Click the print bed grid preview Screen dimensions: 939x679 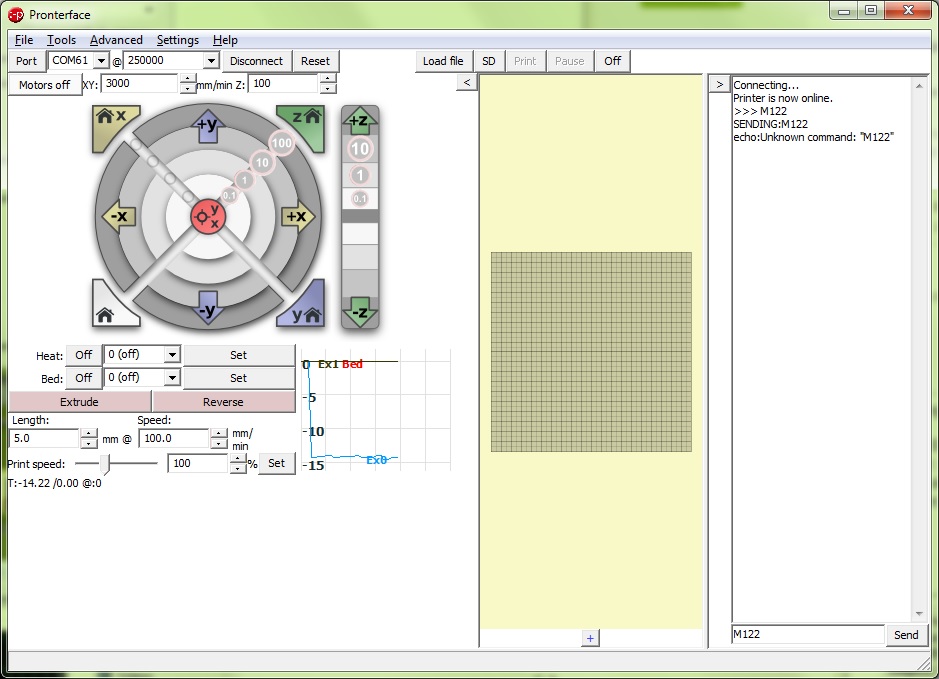point(591,351)
